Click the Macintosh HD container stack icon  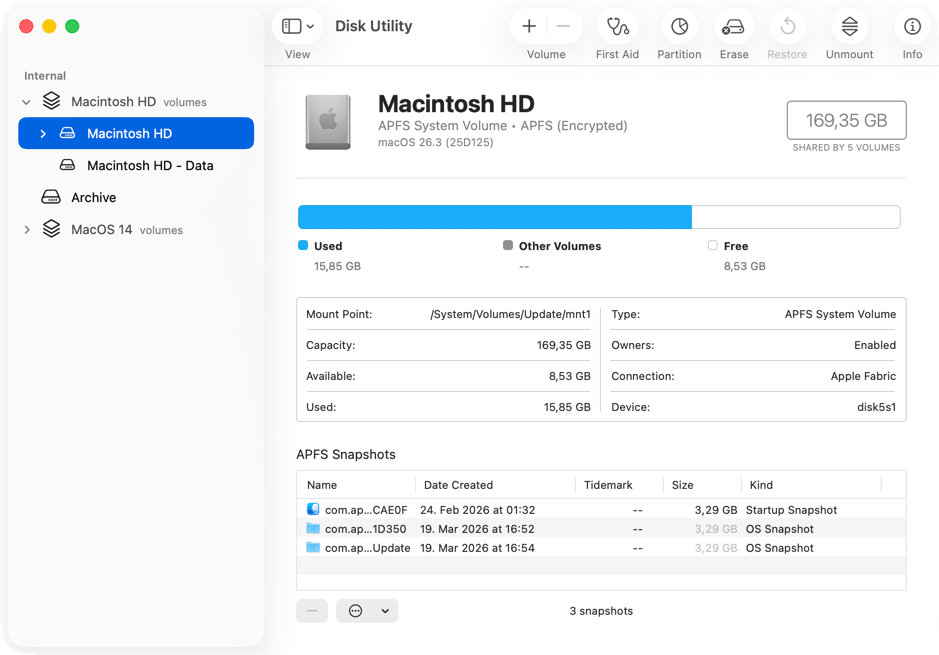(x=52, y=101)
